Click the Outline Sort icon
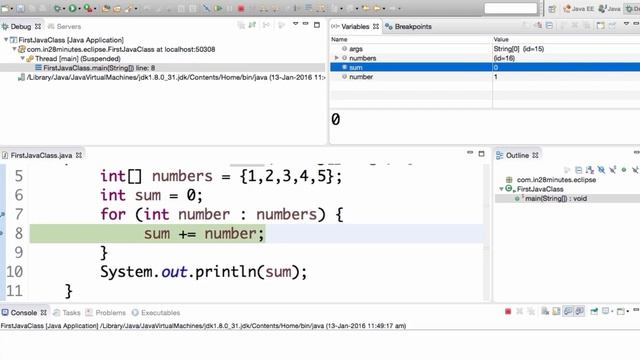The width and height of the screenshot is (640, 360). 589,169
